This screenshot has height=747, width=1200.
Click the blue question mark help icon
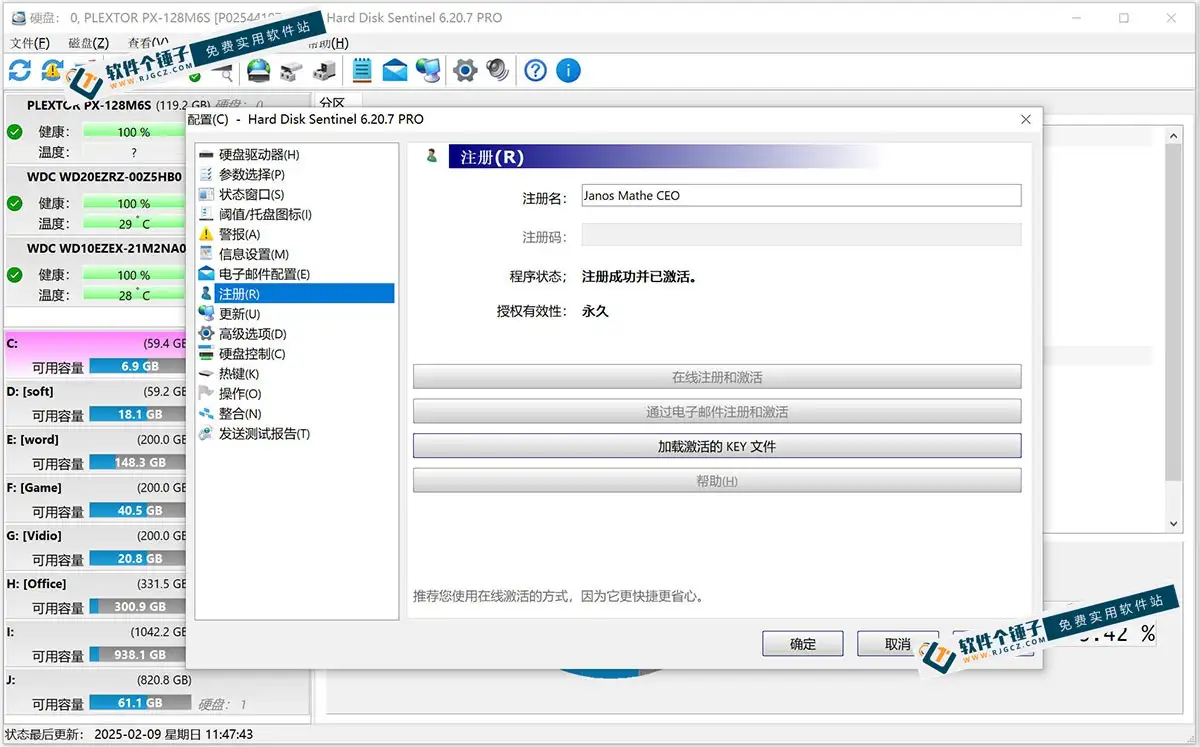pos(536,70)
